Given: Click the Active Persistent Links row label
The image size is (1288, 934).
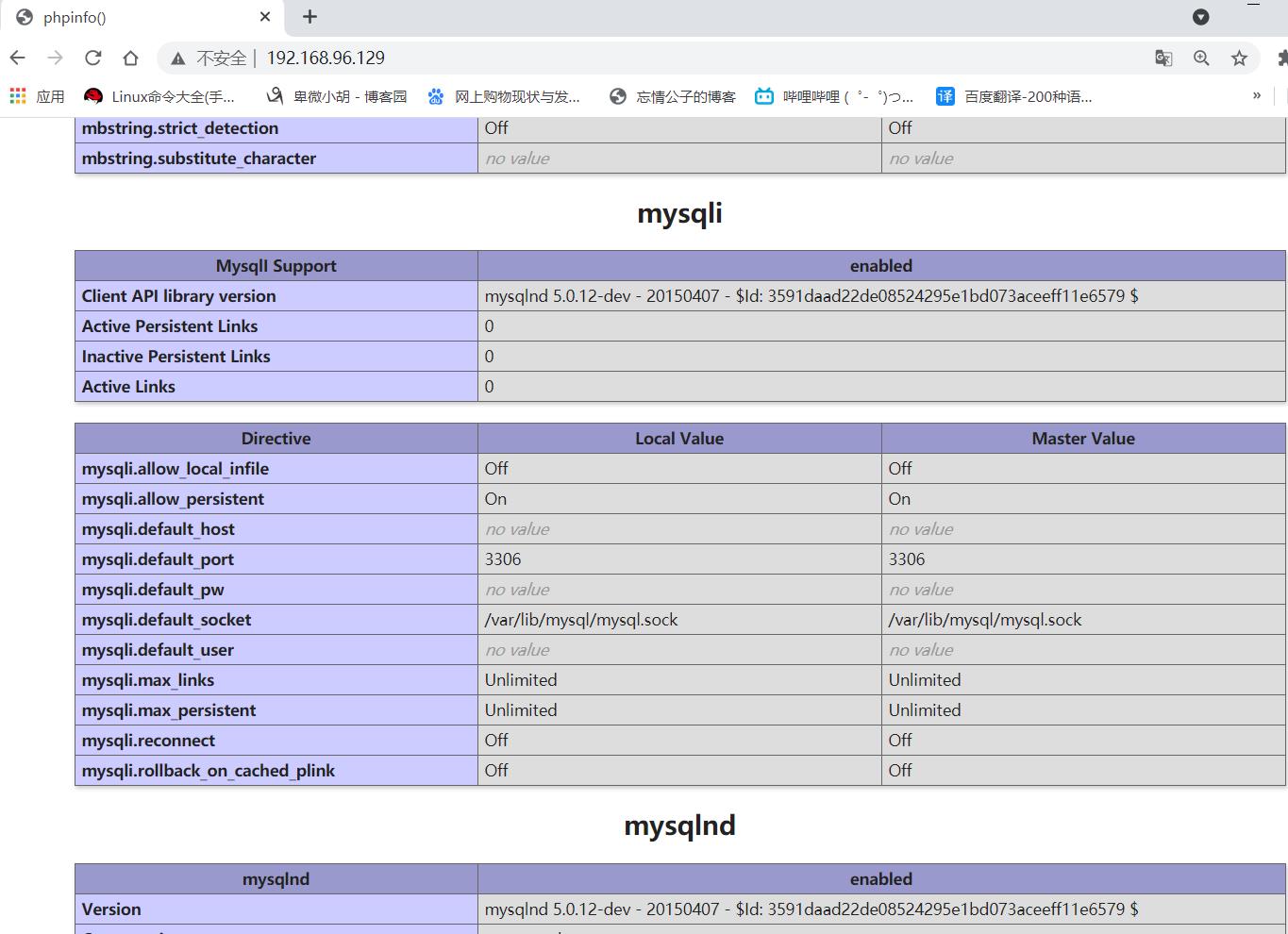Looking at the screenshot, I should click(x=170, y=326).
